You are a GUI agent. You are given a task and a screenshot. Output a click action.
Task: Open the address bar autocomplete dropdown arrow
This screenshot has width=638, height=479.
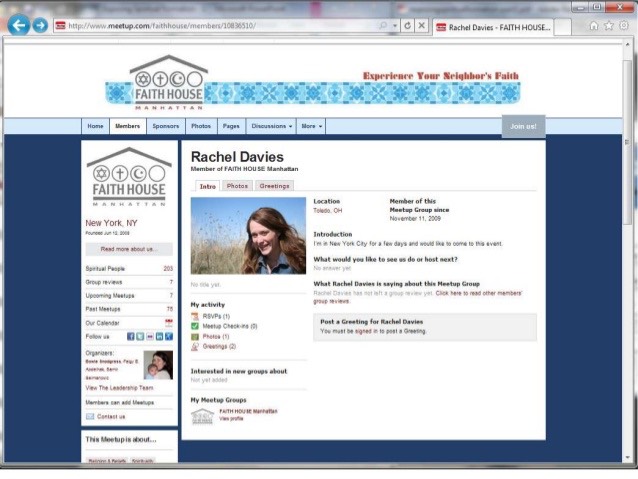(395, 26)
